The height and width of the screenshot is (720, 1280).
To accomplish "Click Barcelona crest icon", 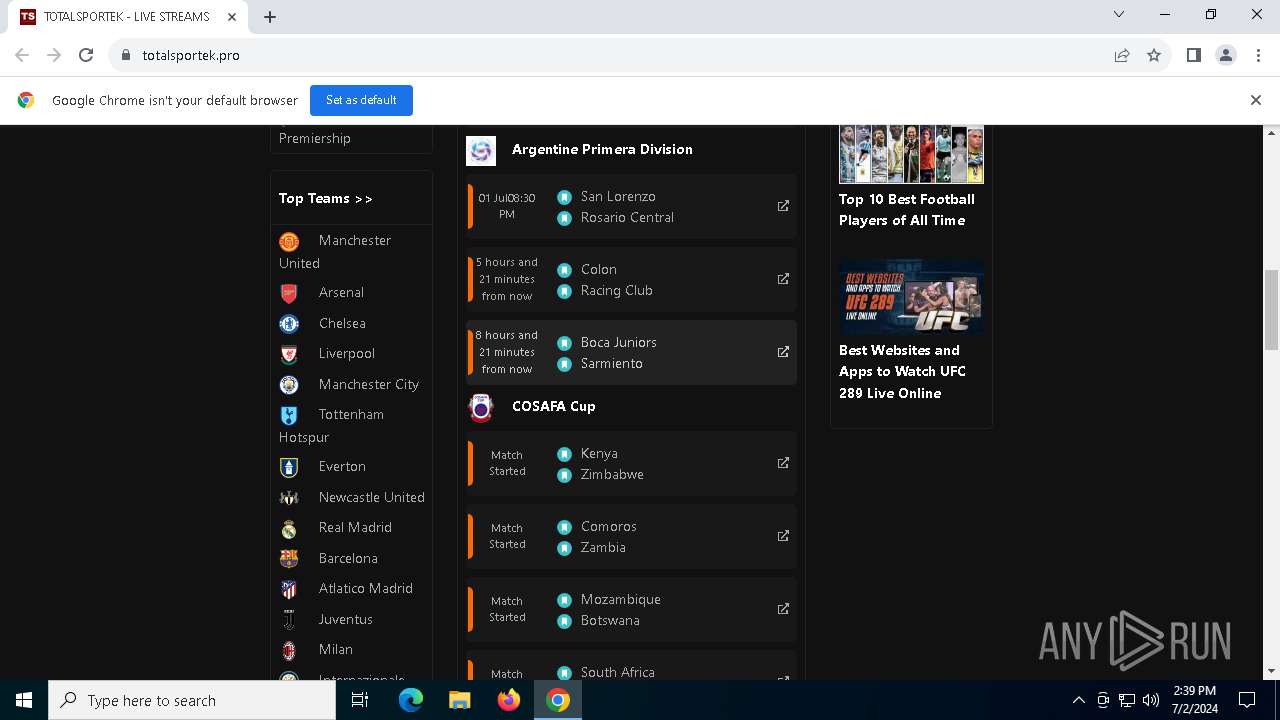I will click(289, 559).
